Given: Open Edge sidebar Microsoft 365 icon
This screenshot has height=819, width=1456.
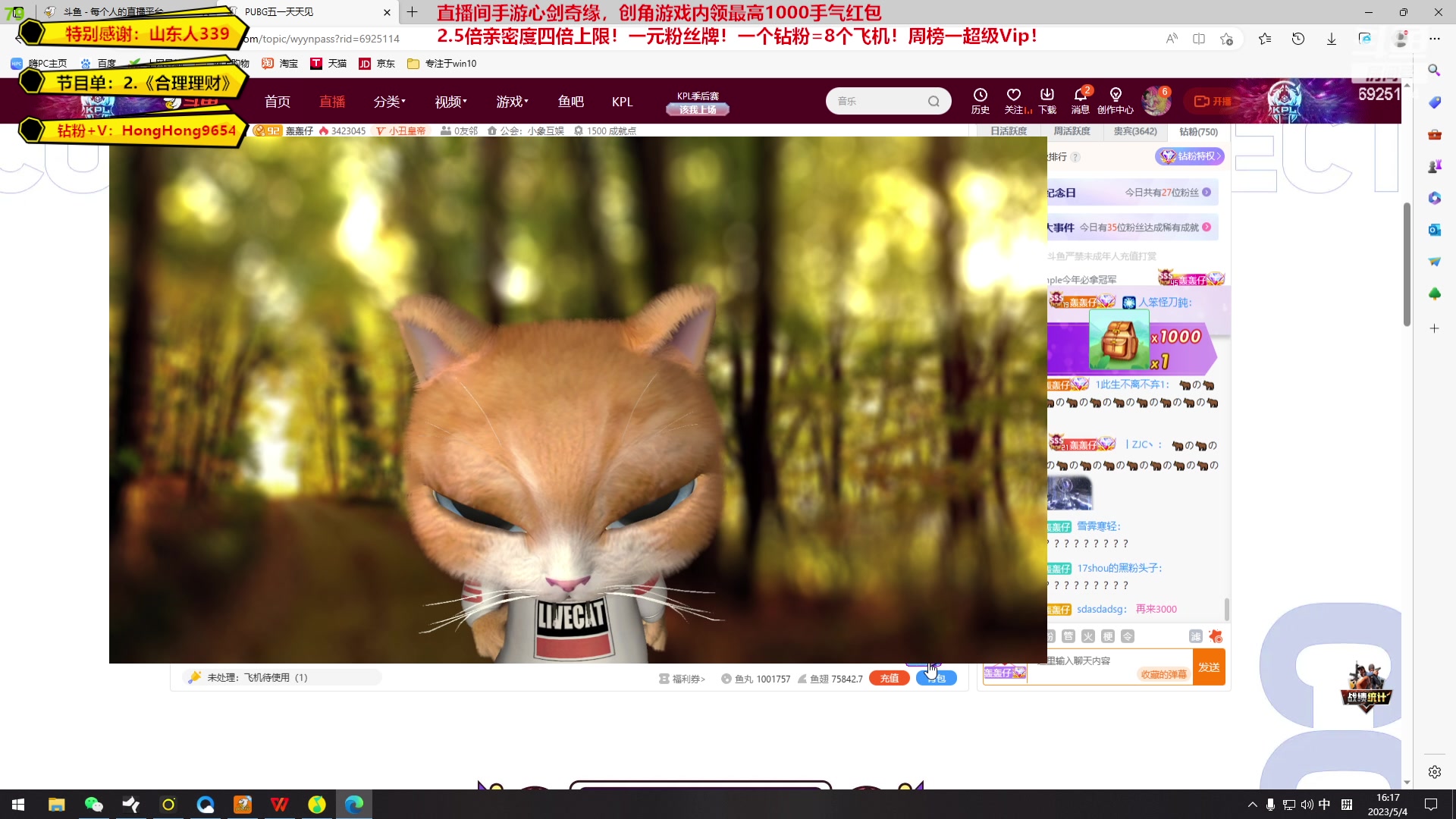Looking at the screenshot, I should coord(1434,198).
